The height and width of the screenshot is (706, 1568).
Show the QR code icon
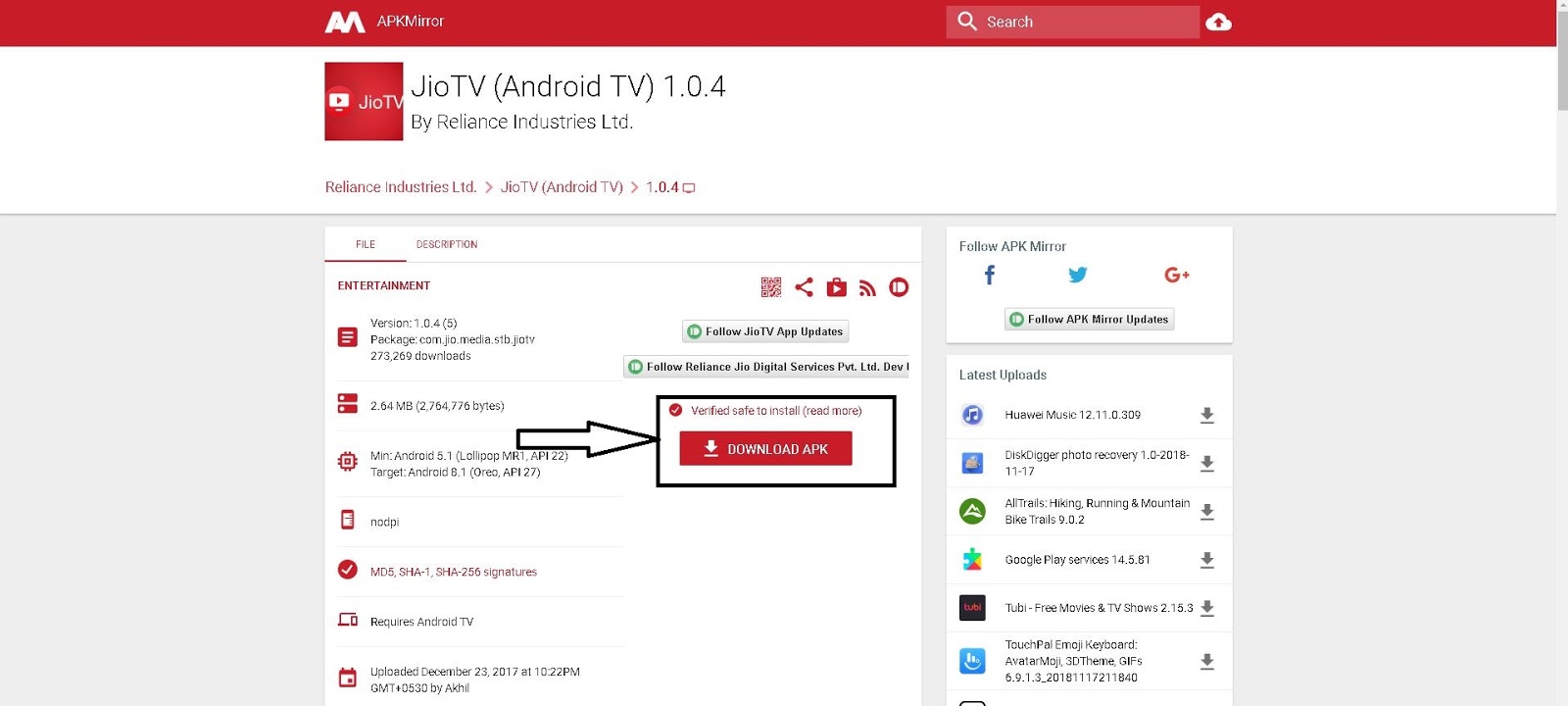[x=771, y=287]
